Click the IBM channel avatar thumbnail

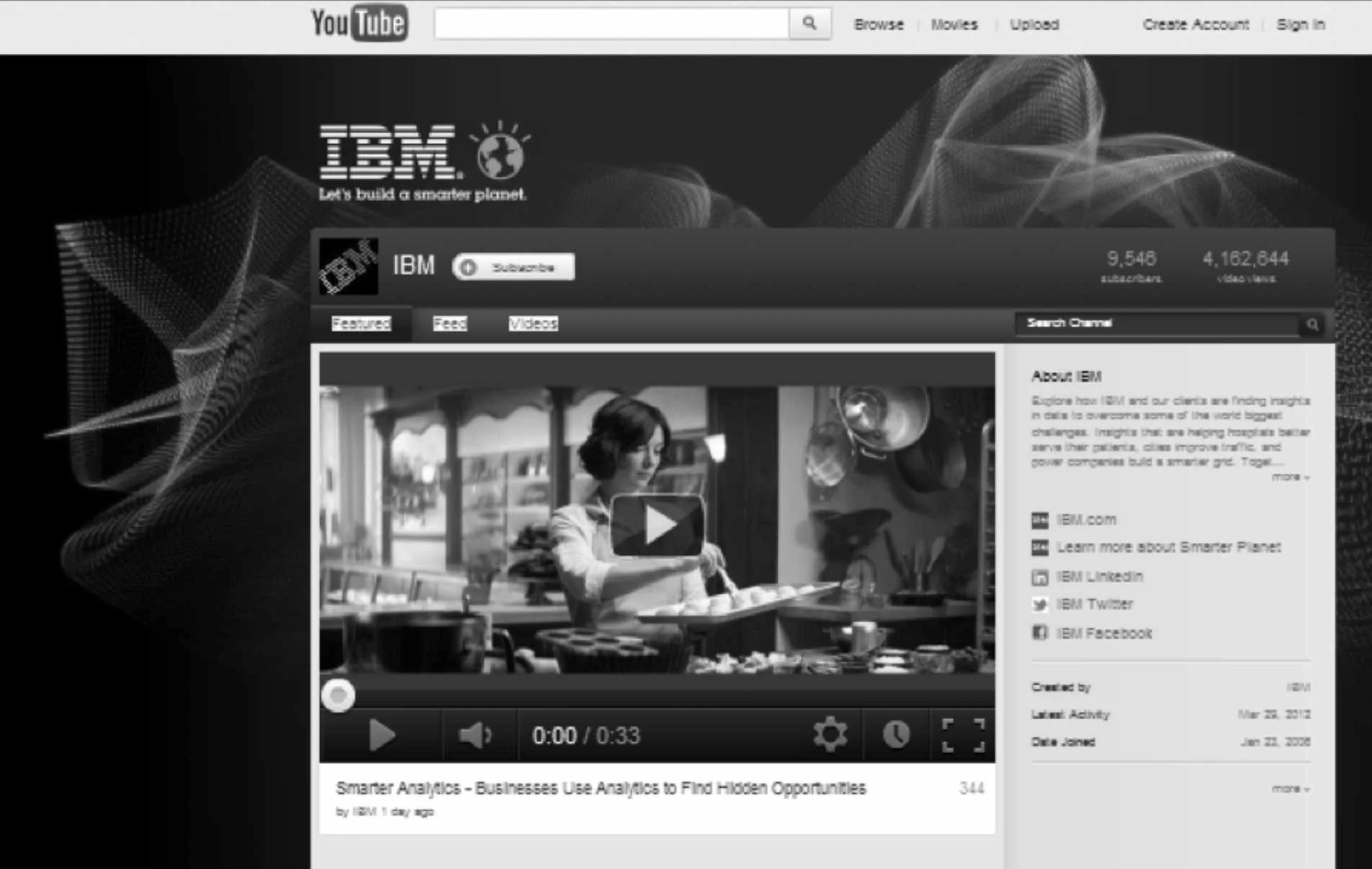(349, 266)
